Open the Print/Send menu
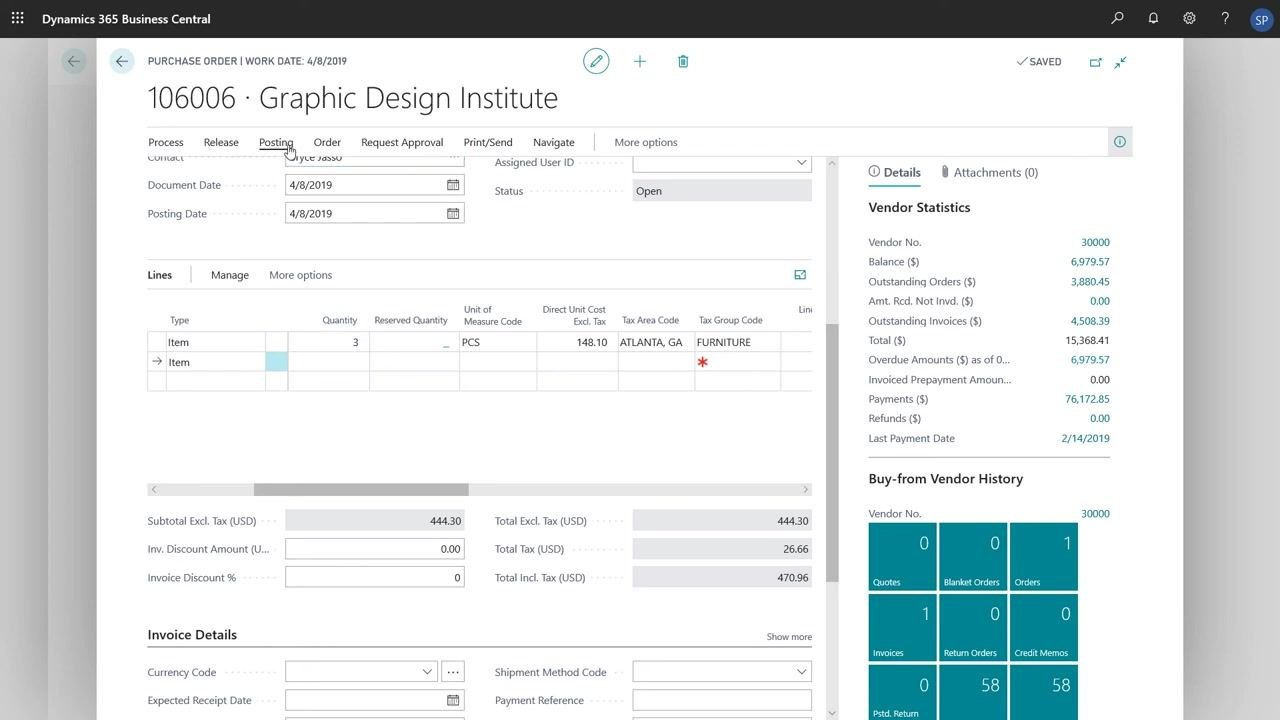Image resolution: width=1280 pixels, height=720 pixels. [488, 142]
